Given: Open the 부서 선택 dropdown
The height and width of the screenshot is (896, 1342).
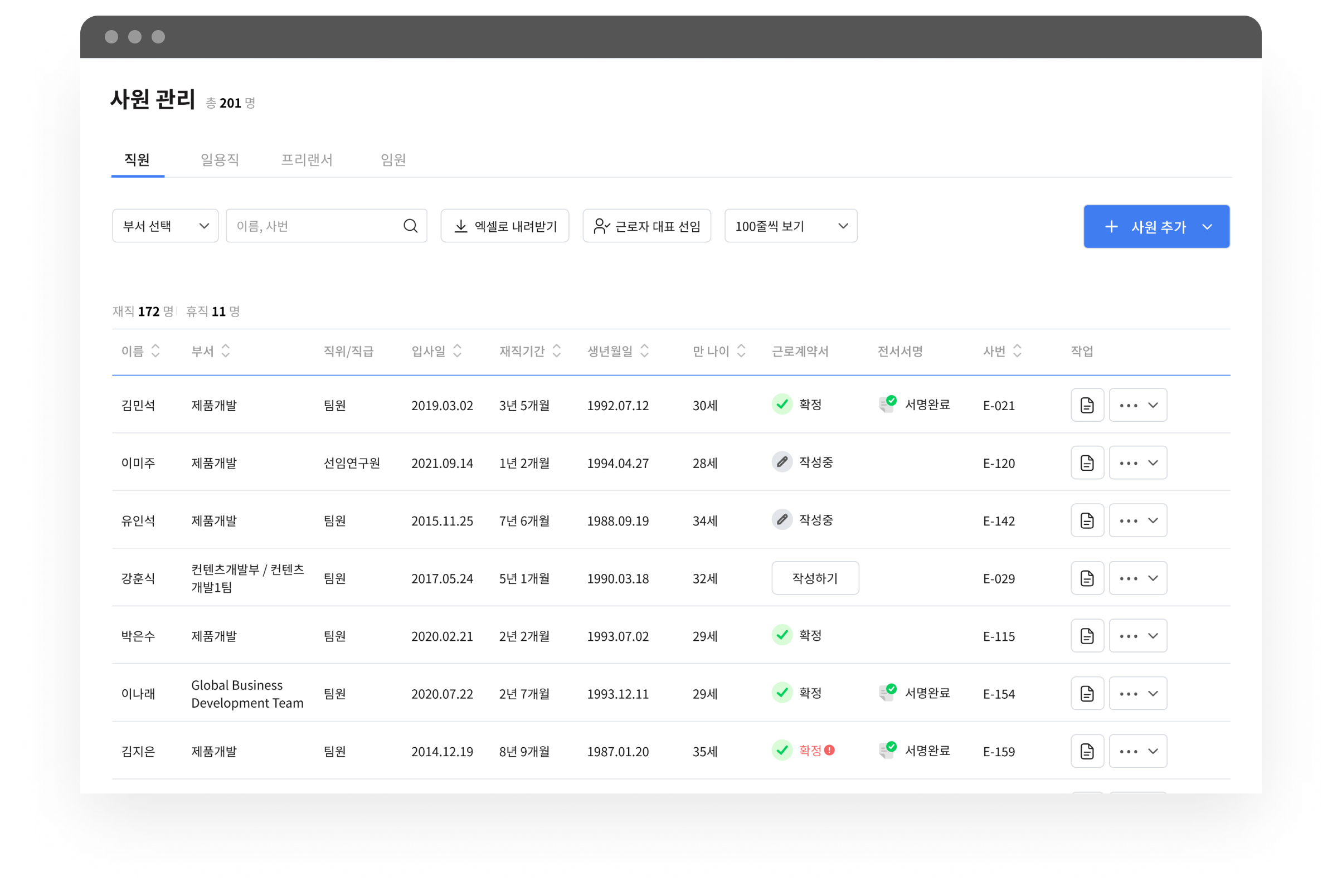Looking at the screenshot, I should tap(165, 226).
